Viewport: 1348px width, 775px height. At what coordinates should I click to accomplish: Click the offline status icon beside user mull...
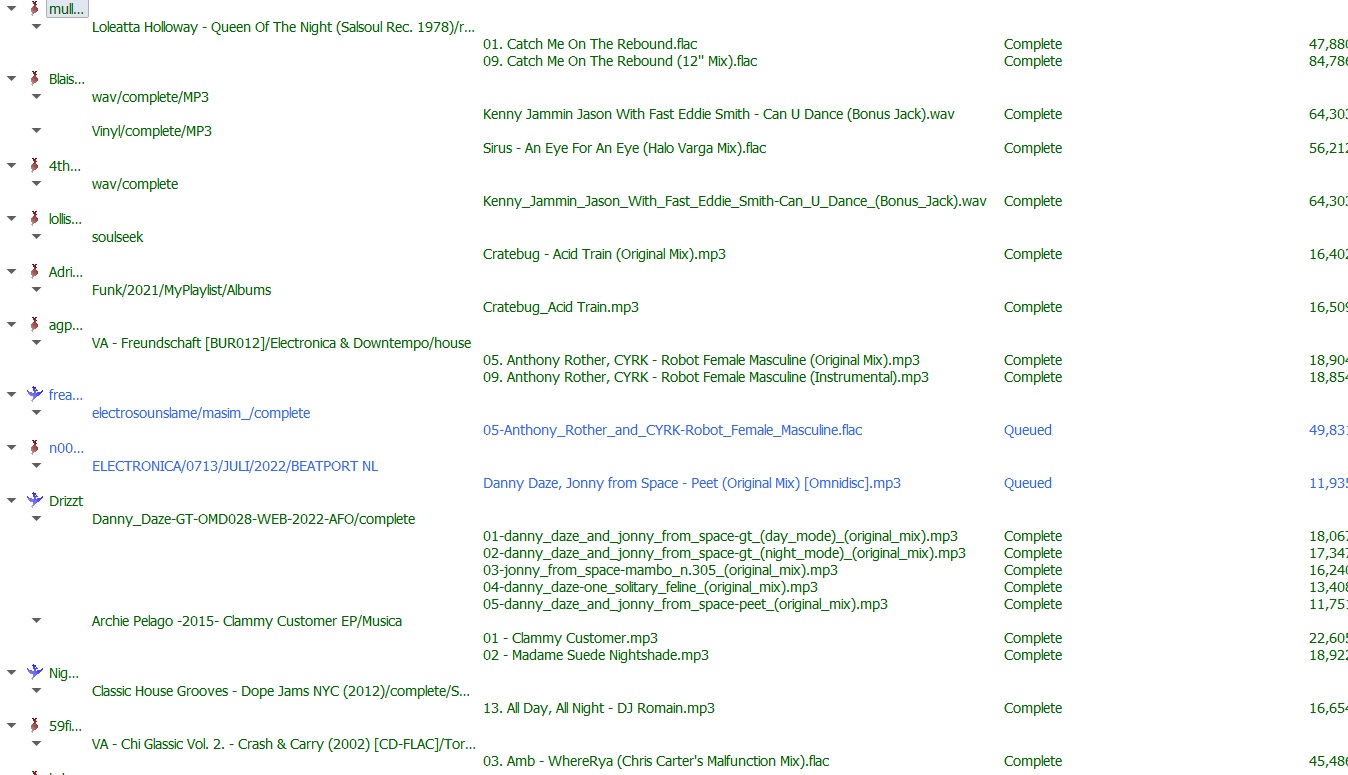click(35, 8)
